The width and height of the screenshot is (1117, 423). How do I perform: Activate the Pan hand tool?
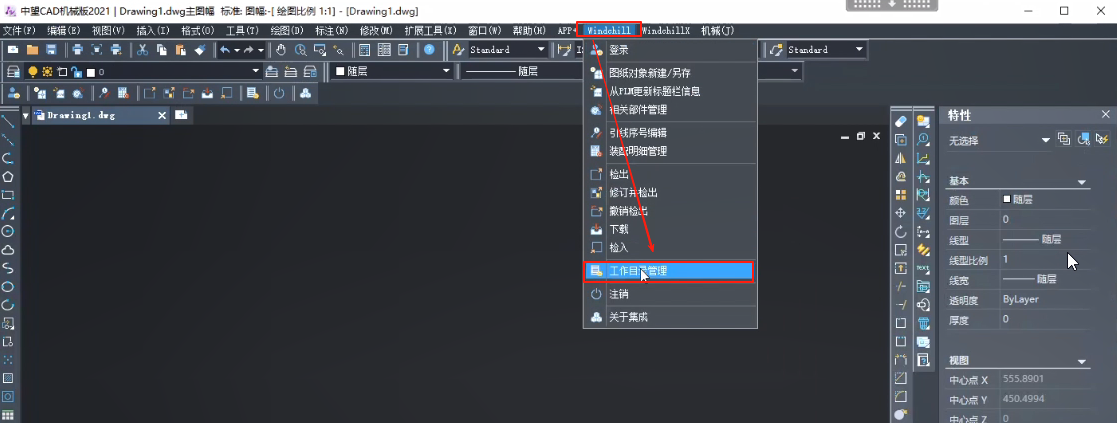point(281,50)
